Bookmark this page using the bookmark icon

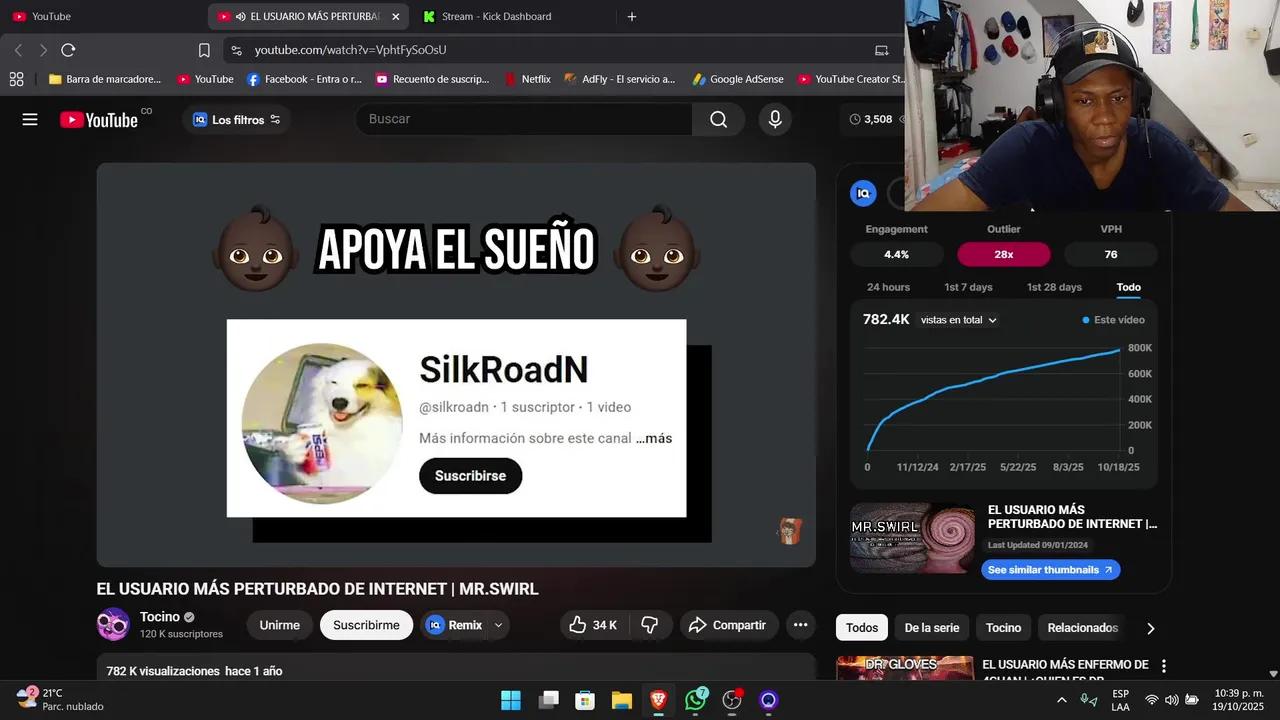tap(204, 50)
